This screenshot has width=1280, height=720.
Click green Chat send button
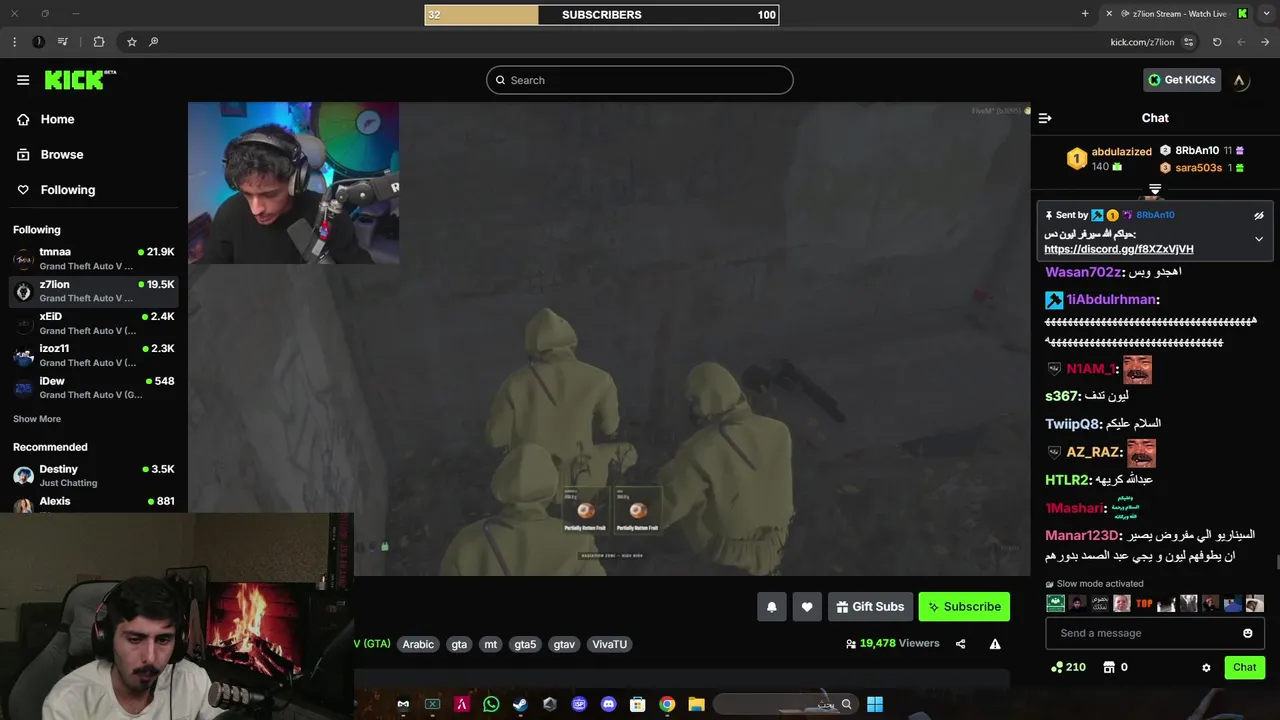[1244, 667]
